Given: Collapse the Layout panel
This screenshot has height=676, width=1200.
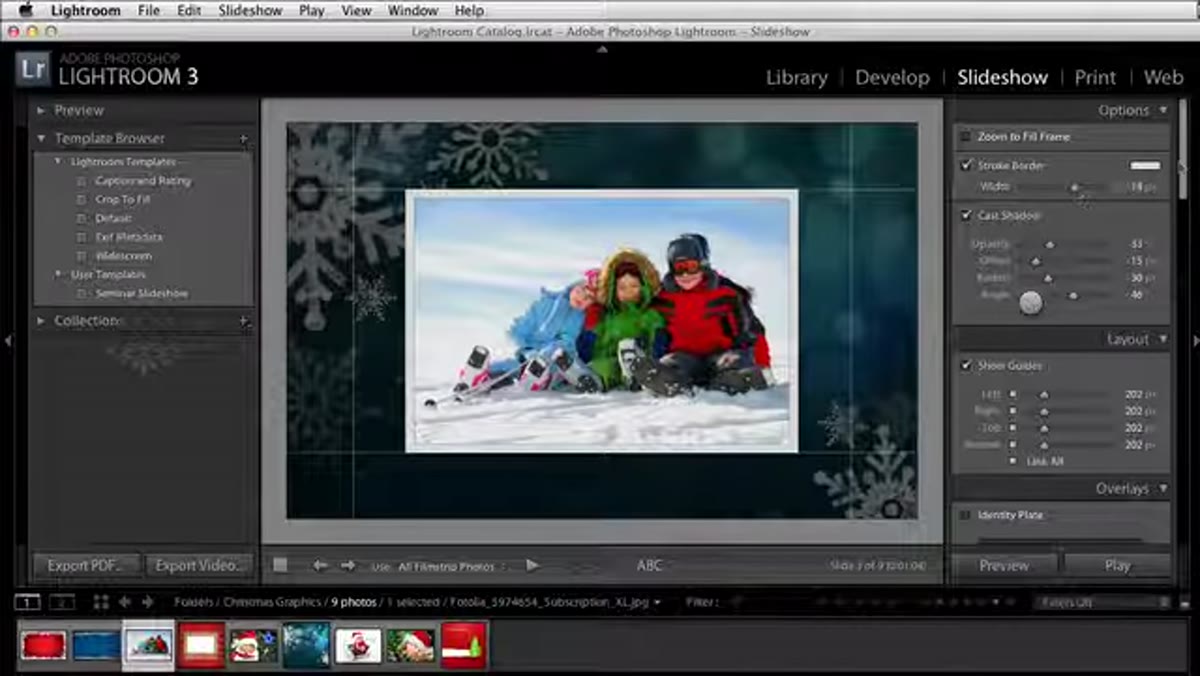Looking at the screenshot, I should click(1163, 339).
